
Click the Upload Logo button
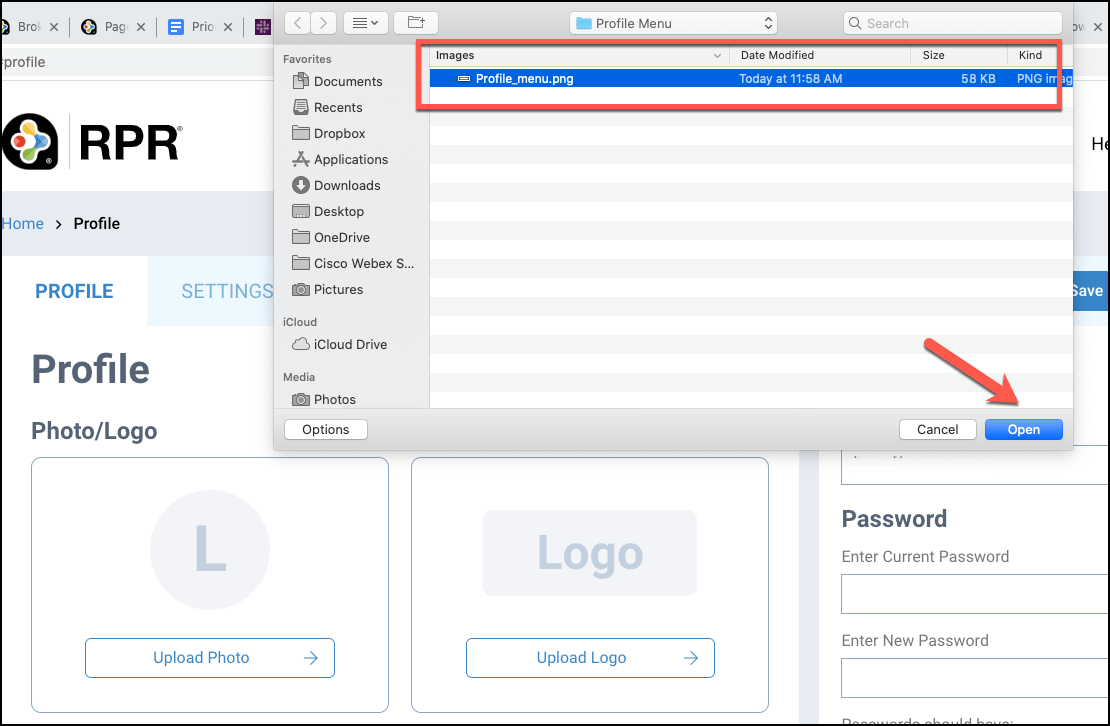[590, 657]
